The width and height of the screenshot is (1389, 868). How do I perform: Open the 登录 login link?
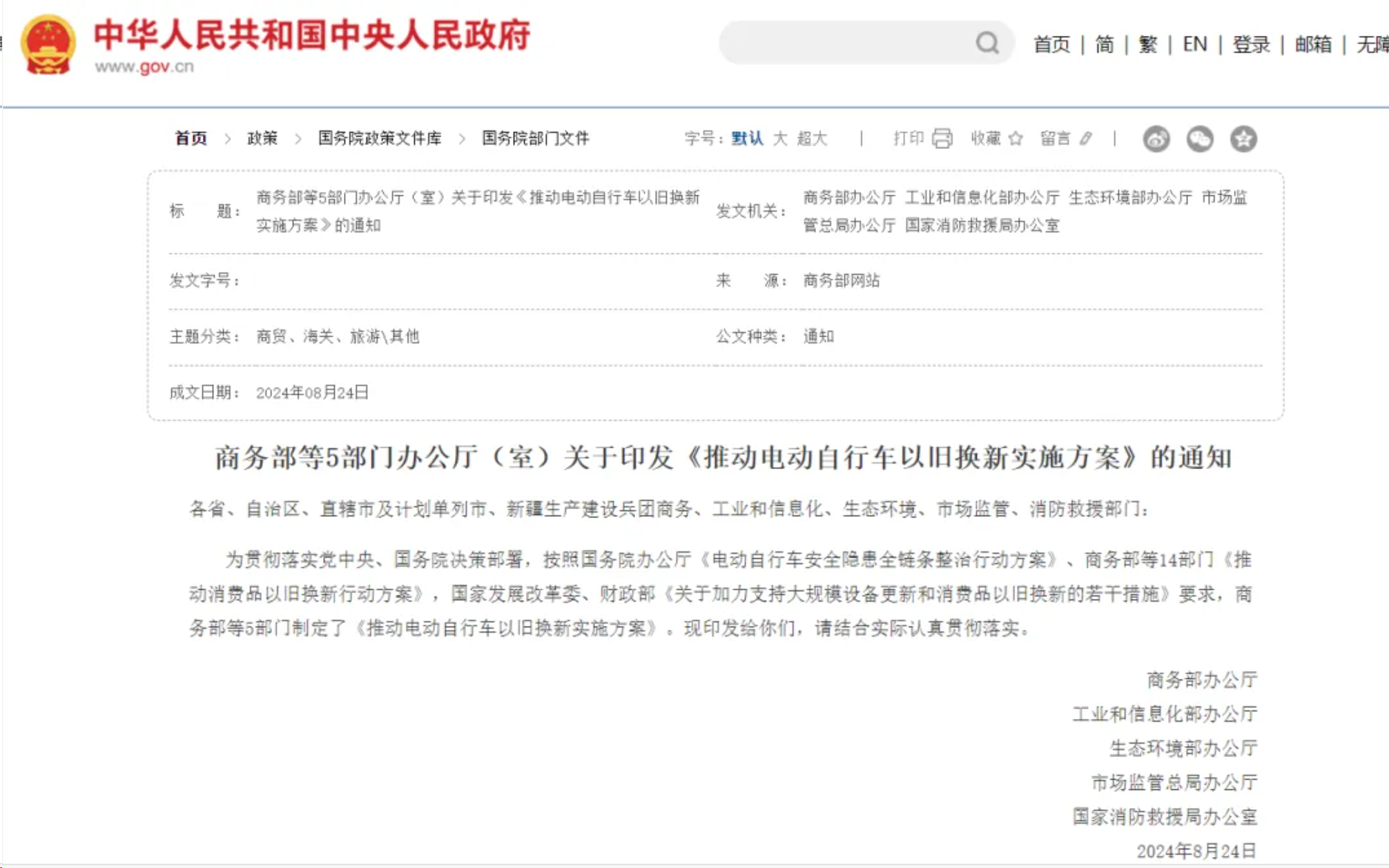point(1251,44)
